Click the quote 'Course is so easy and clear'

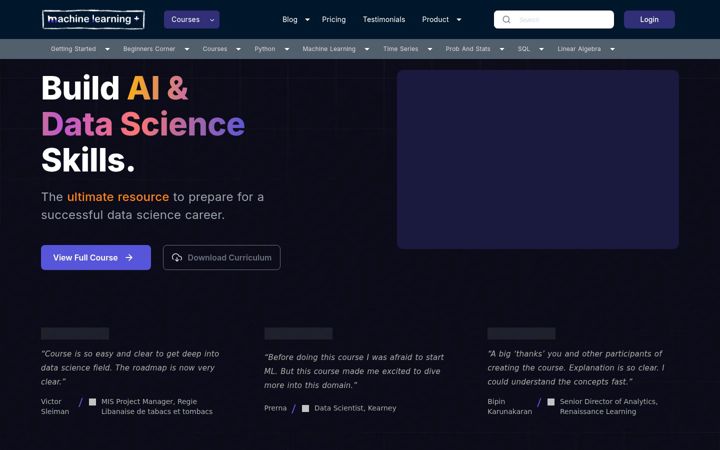point(130,368)
